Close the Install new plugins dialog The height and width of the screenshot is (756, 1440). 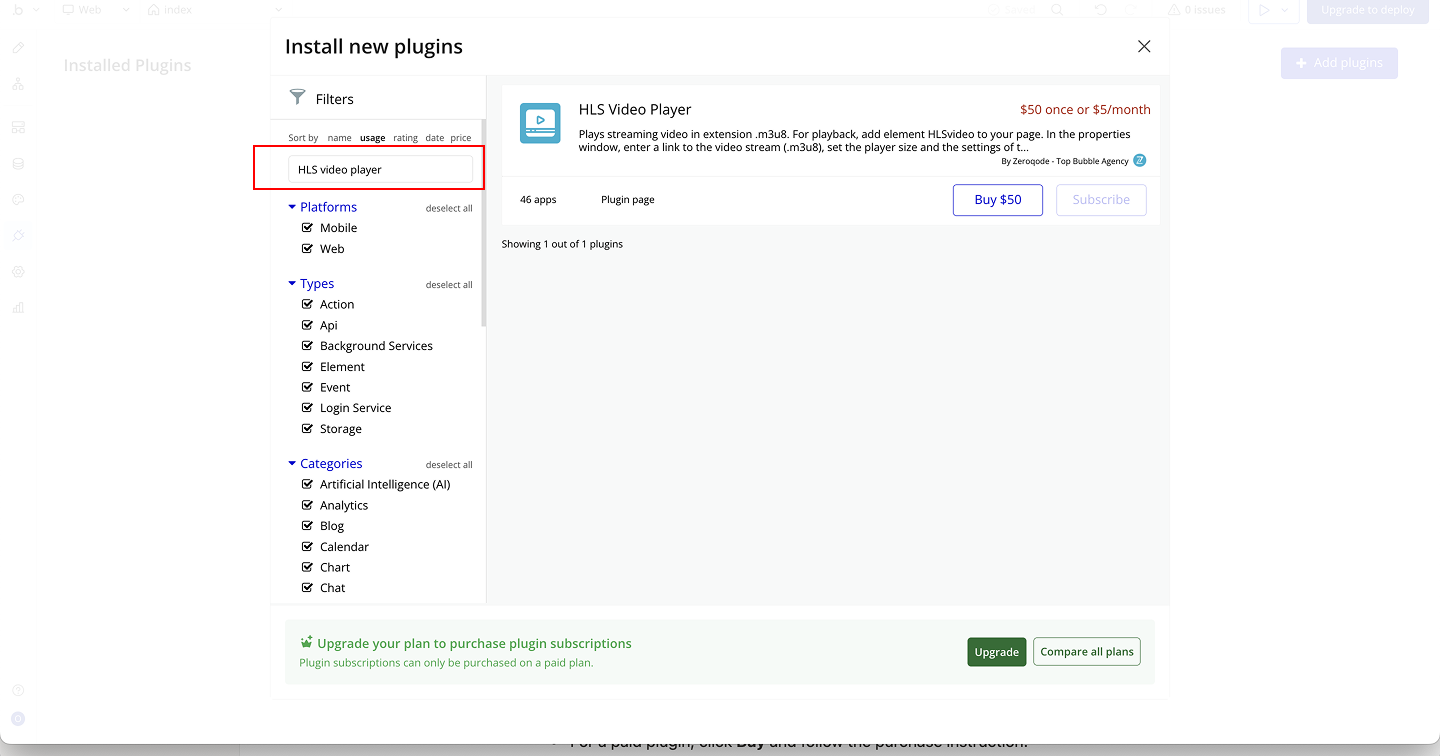click(x=1144, y=46)
